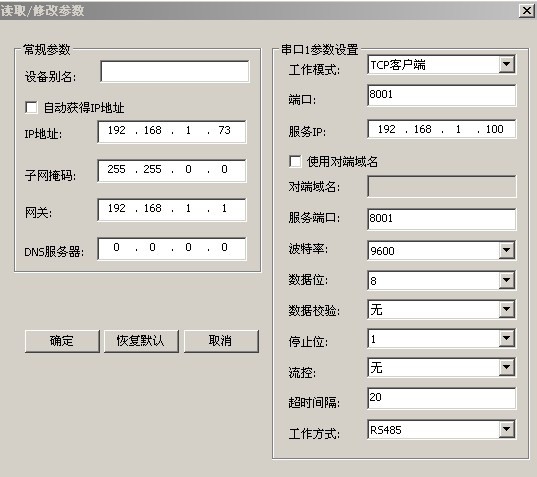537x477 pixels.
Task: Close the 读取/修改参数 dialog
Action: [x=527, y=11]
